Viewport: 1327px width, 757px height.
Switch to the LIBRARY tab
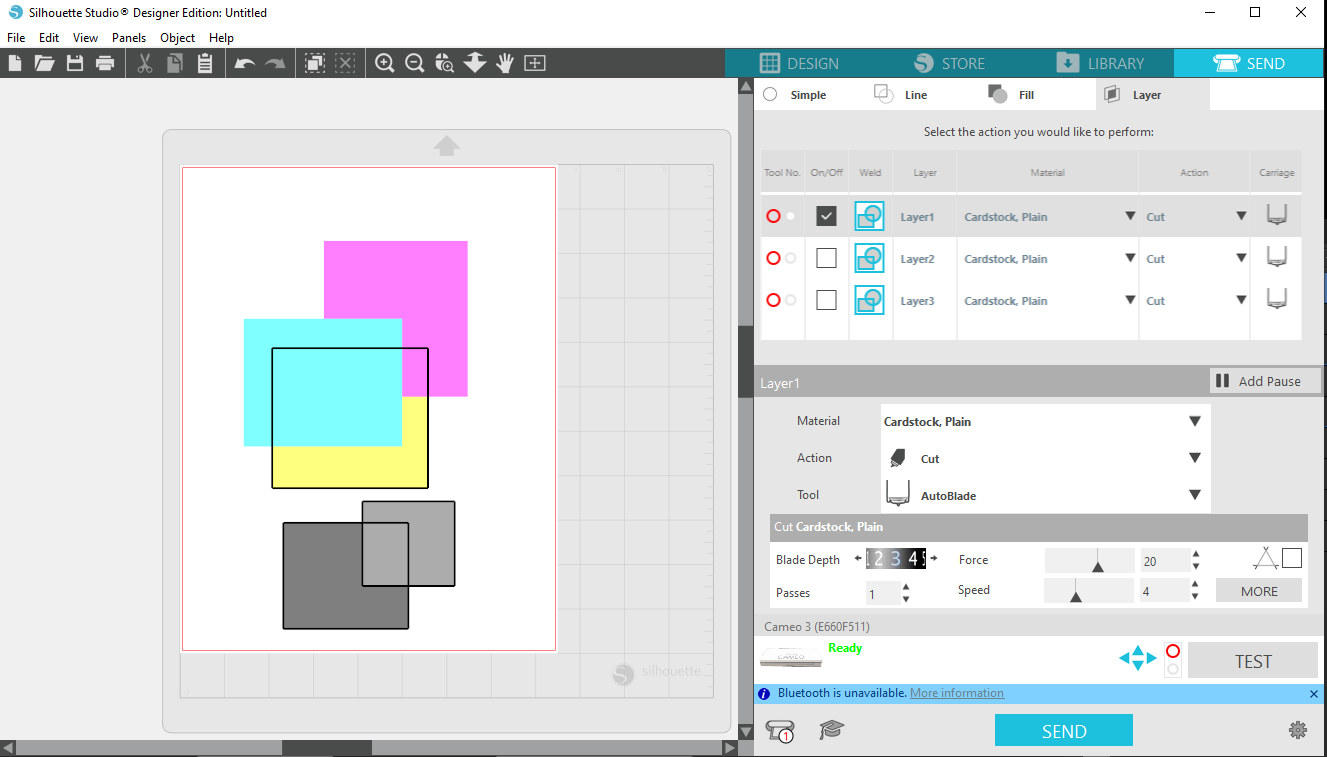(x=1099, y=63)
